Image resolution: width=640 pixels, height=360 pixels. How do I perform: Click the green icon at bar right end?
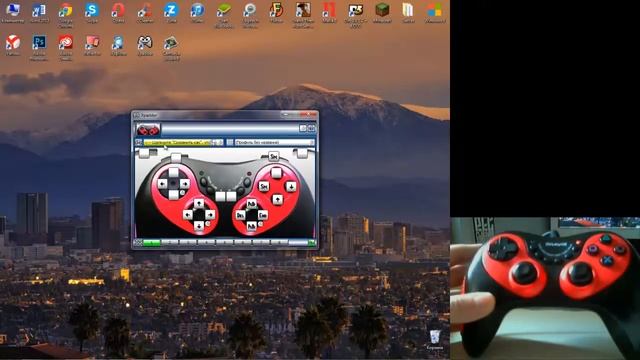point(312,243)
